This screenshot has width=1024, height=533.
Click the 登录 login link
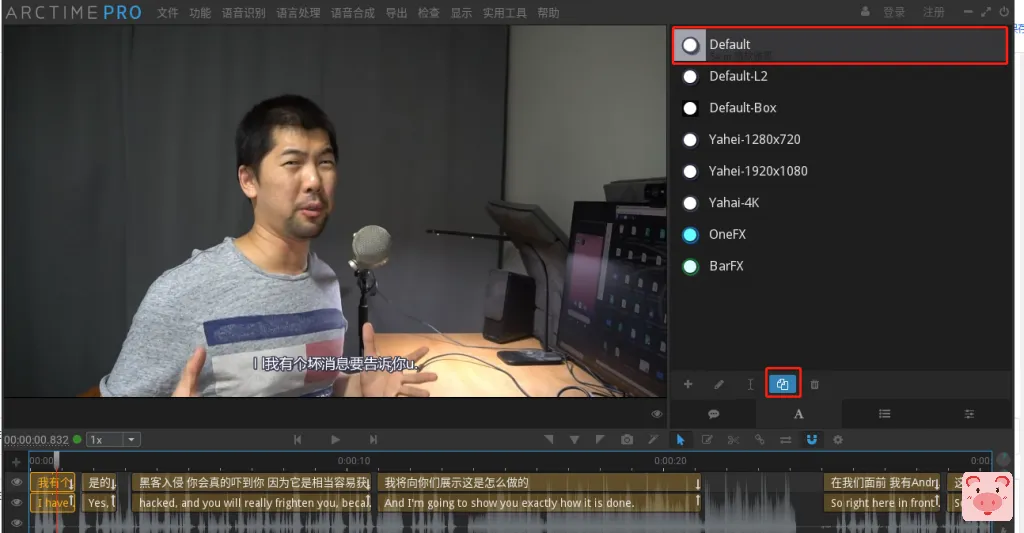point(893,13)
